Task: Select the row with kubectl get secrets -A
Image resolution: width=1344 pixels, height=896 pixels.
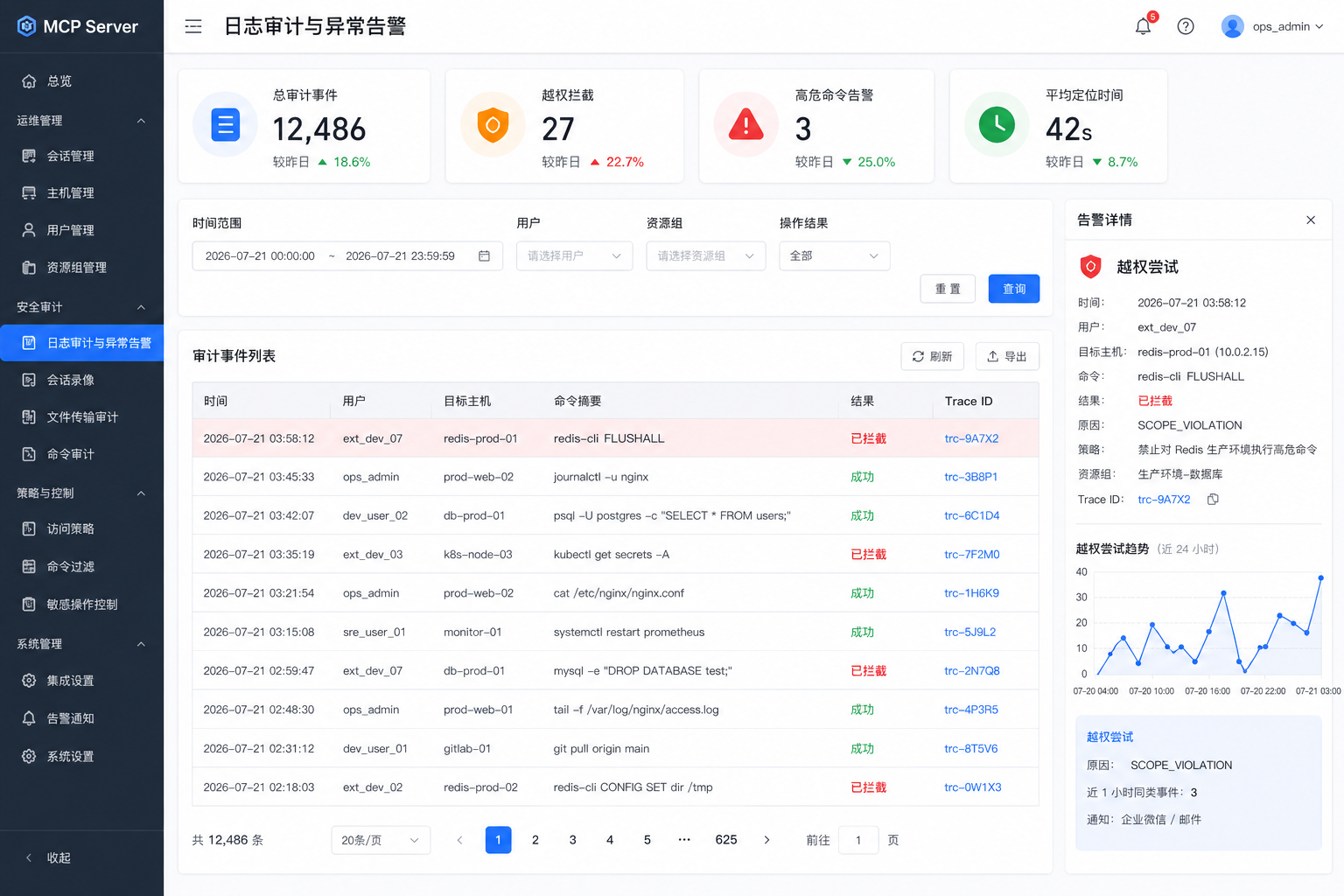Action: (x=615, y=555)
